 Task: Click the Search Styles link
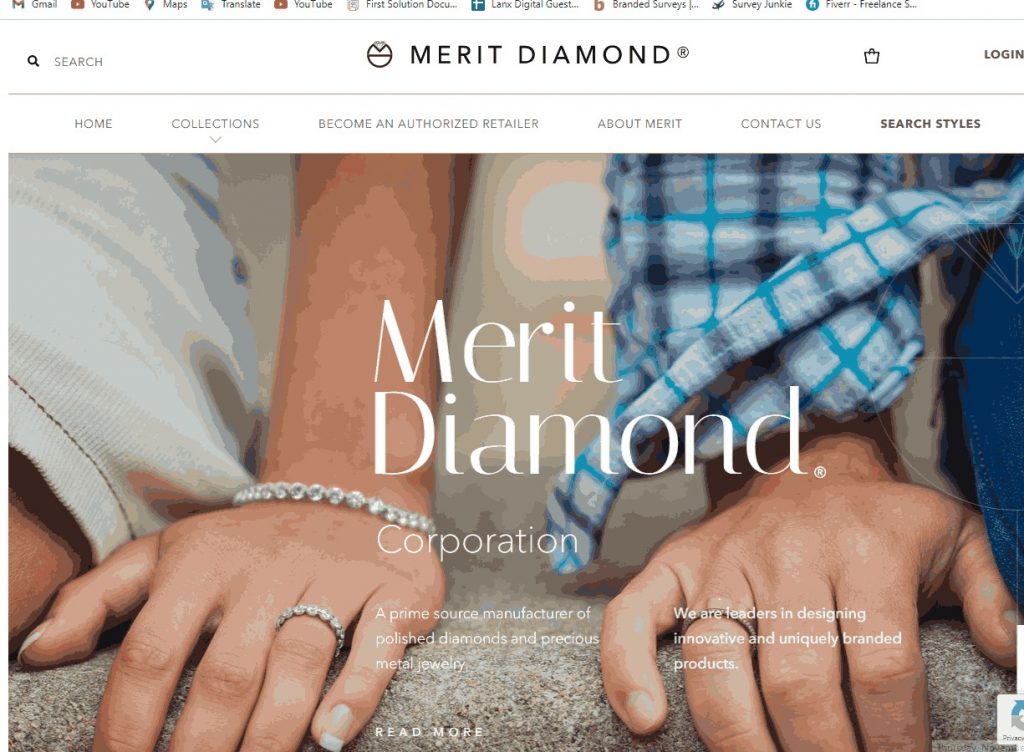(931, 123)
